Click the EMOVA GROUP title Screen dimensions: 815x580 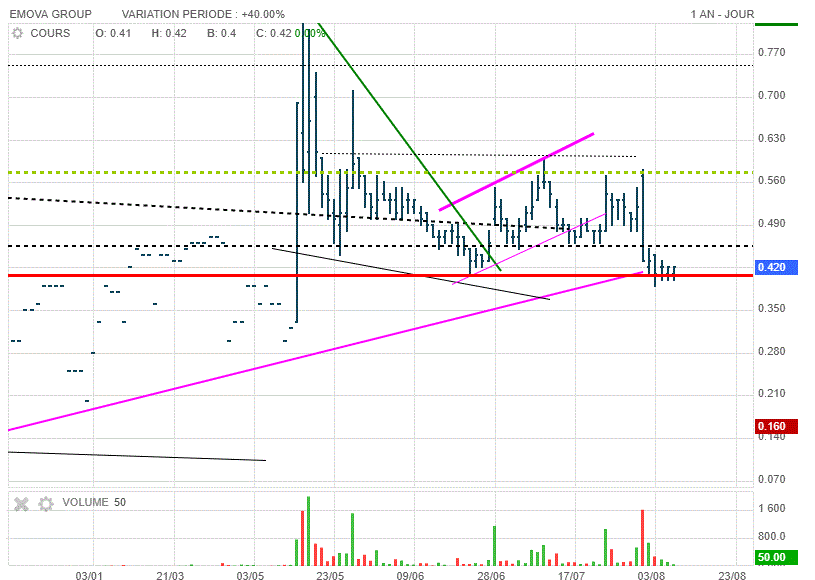(50, 14)
